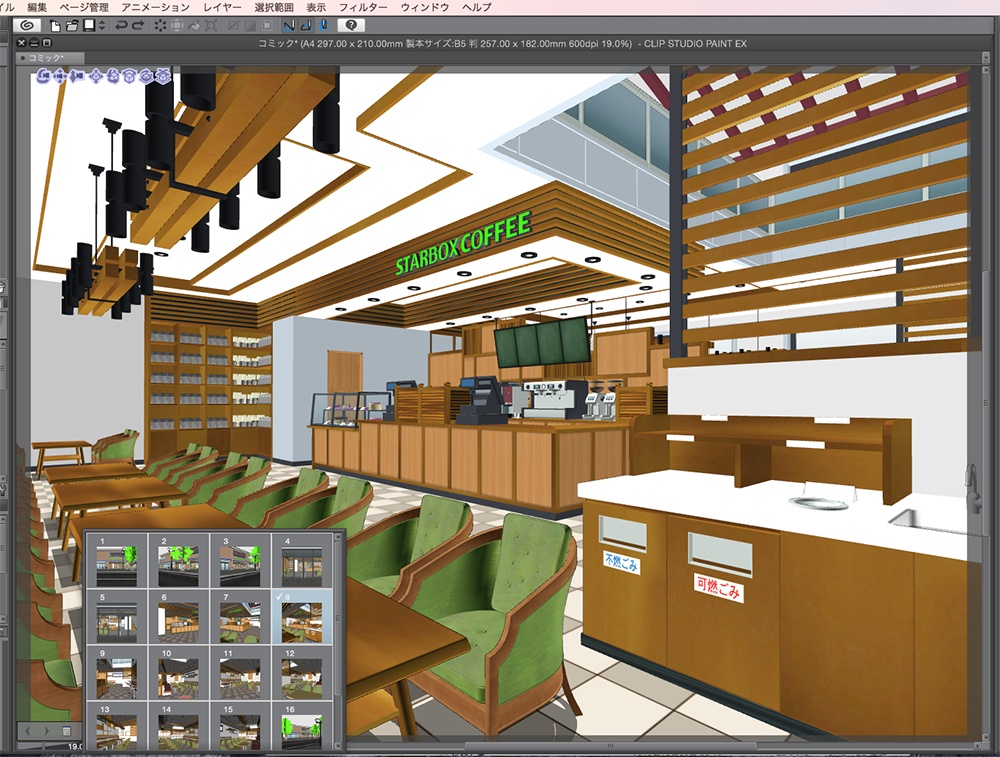Select the sixth 3D manipulator icon
Image resolution: width=1000 pixels, height=757 pixels.
point(129,77)
